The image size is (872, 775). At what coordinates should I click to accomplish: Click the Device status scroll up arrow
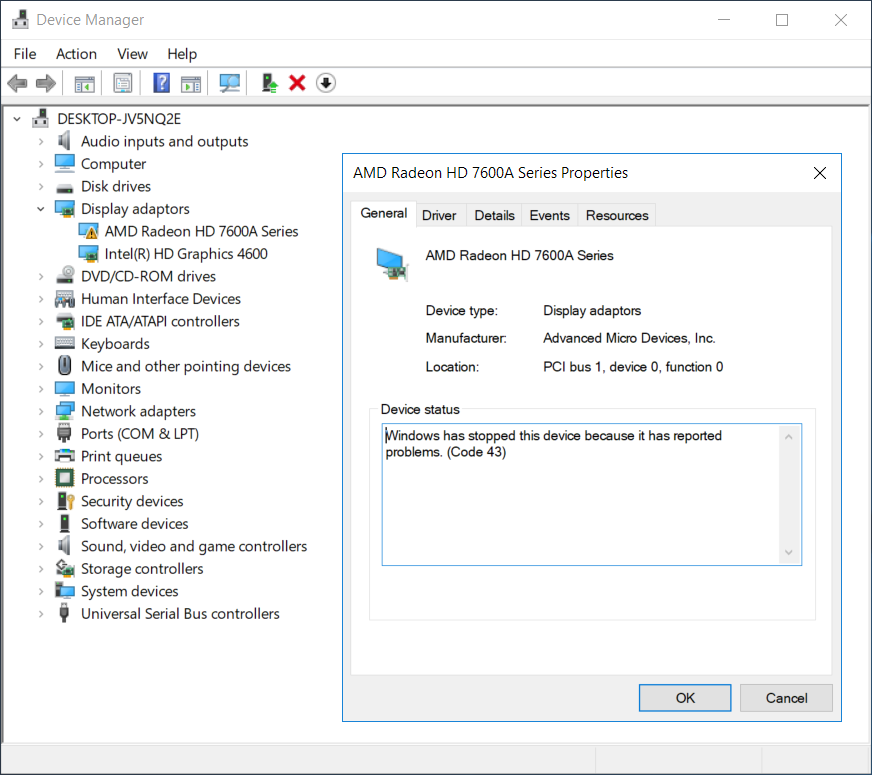click(x=789, y=437)
